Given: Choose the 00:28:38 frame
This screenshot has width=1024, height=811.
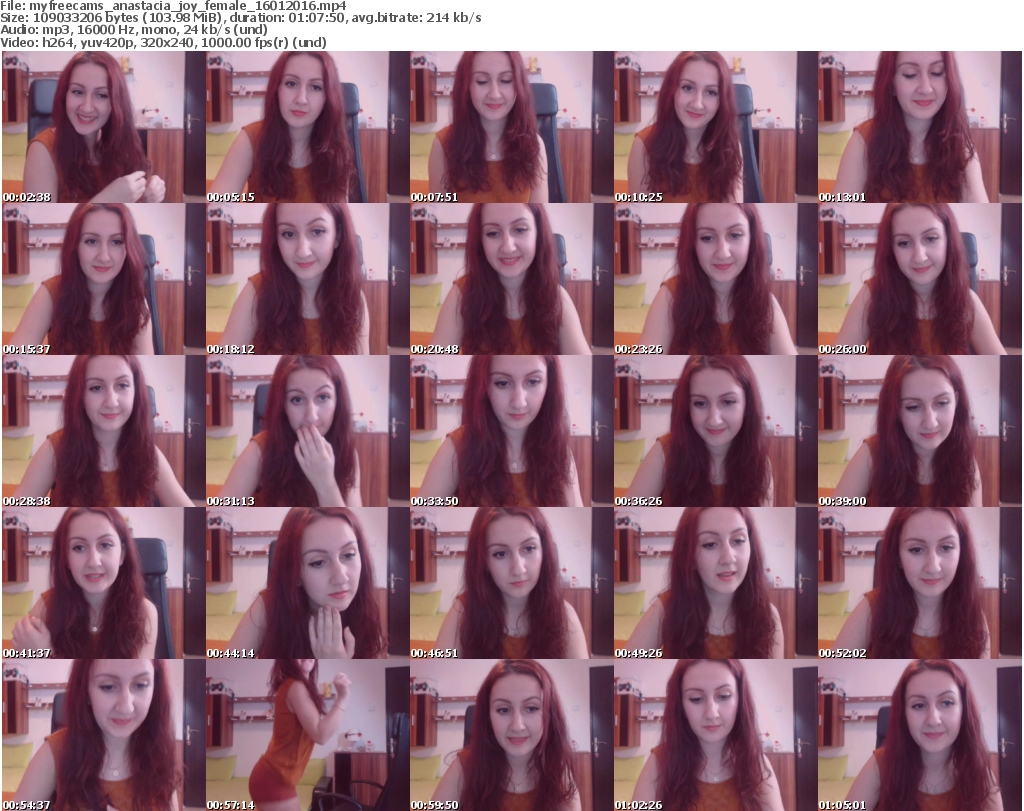Looking at the screenshot, I should (x=104, y=432).
